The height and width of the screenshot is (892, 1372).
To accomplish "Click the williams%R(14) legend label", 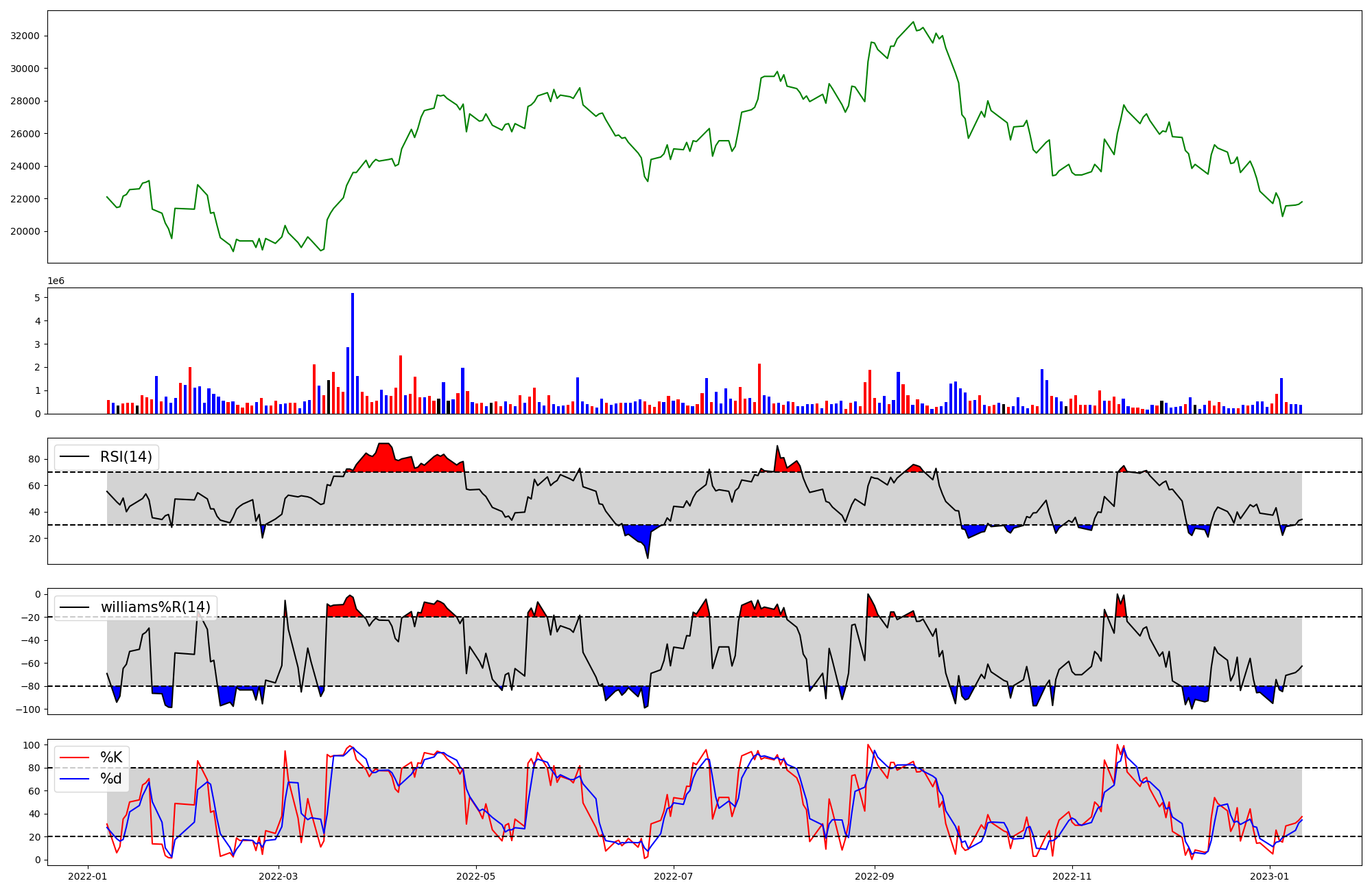I will click(155, 607).
